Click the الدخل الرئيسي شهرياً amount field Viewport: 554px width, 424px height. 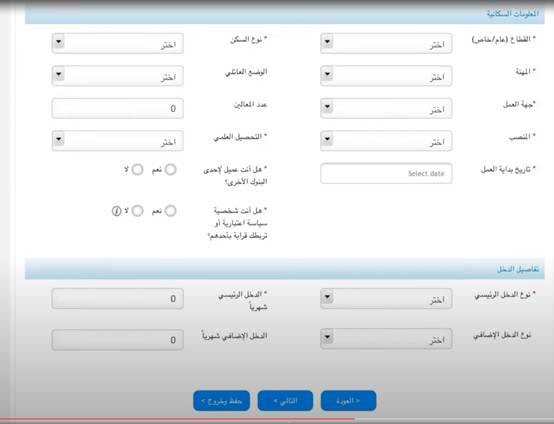click(118, 299)
